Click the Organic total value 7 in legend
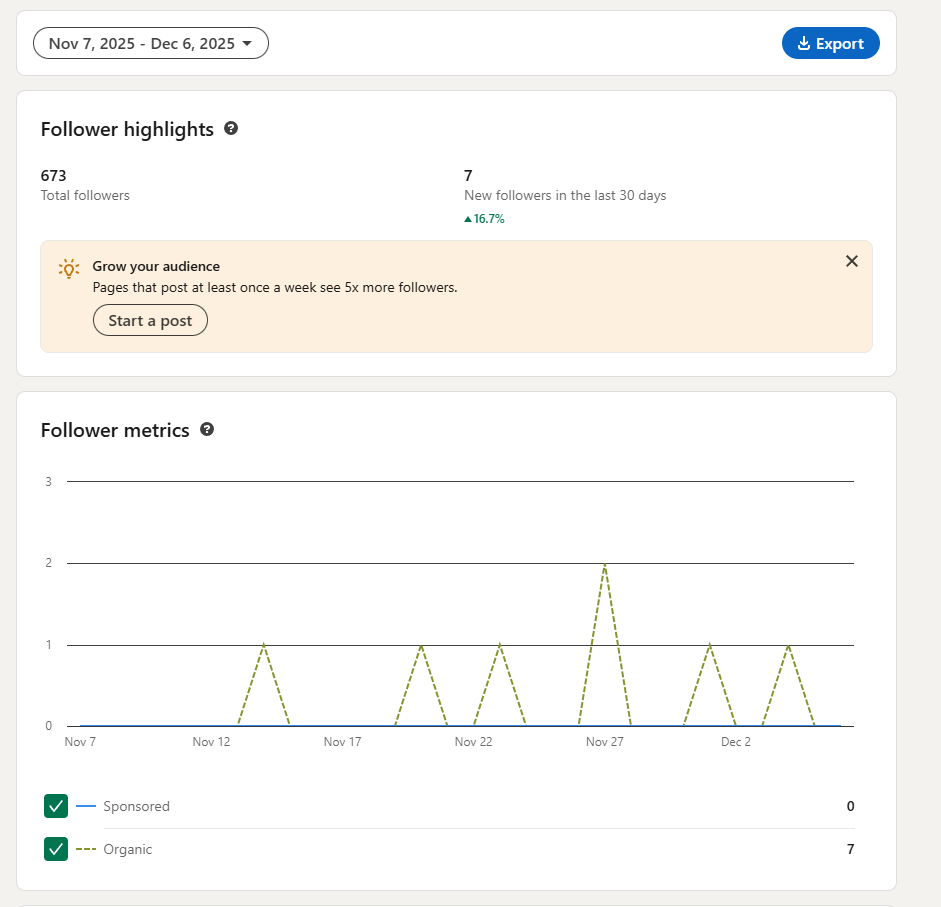 pos(850,849)
